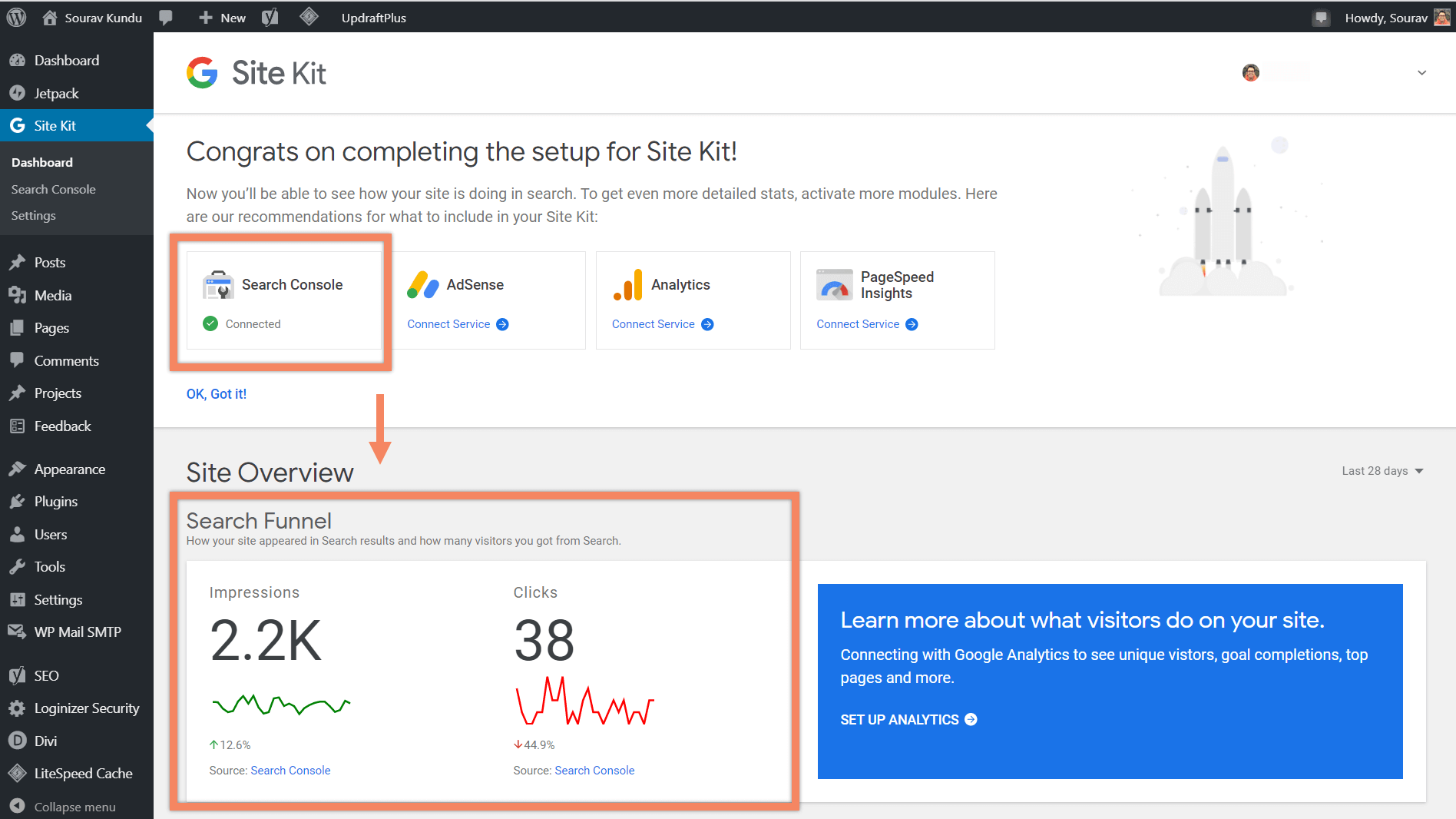Viewport: 1456px width, 819px height.
Task: Click the 2.2K impressions value
Action: (x=266, y=641)
